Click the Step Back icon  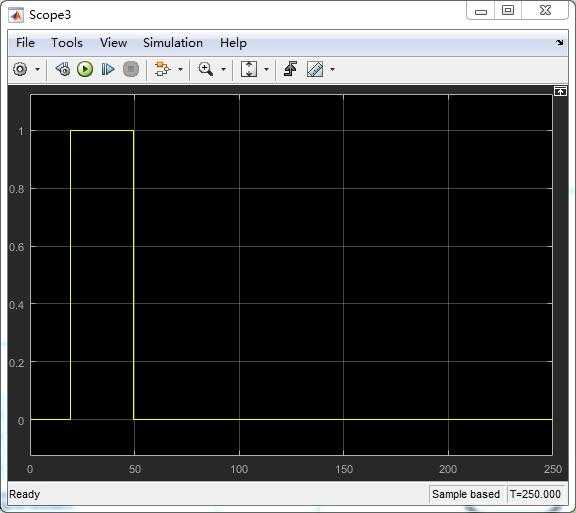click(63, 69)
